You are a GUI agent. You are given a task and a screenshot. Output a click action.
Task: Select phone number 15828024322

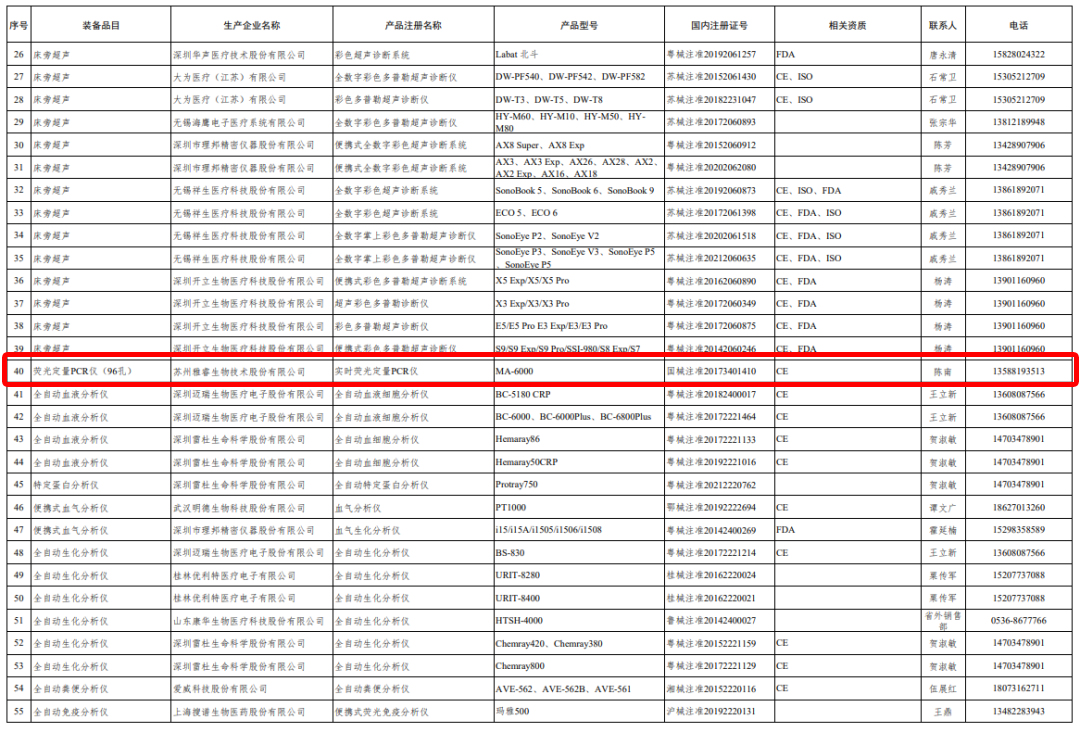[x=1018, y=54]
